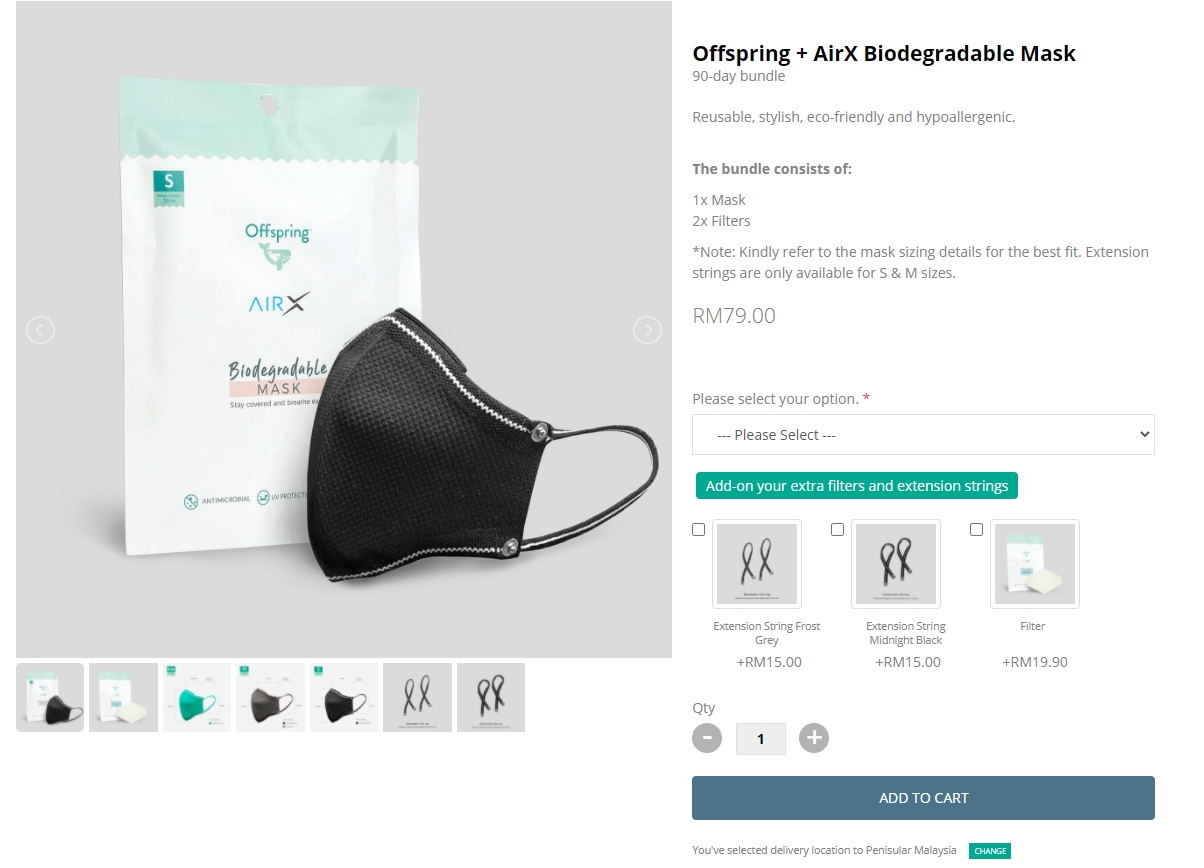Screen dimensions: 1204x868
Task: View last extension string thumbnail
Action: pos(491,697)
